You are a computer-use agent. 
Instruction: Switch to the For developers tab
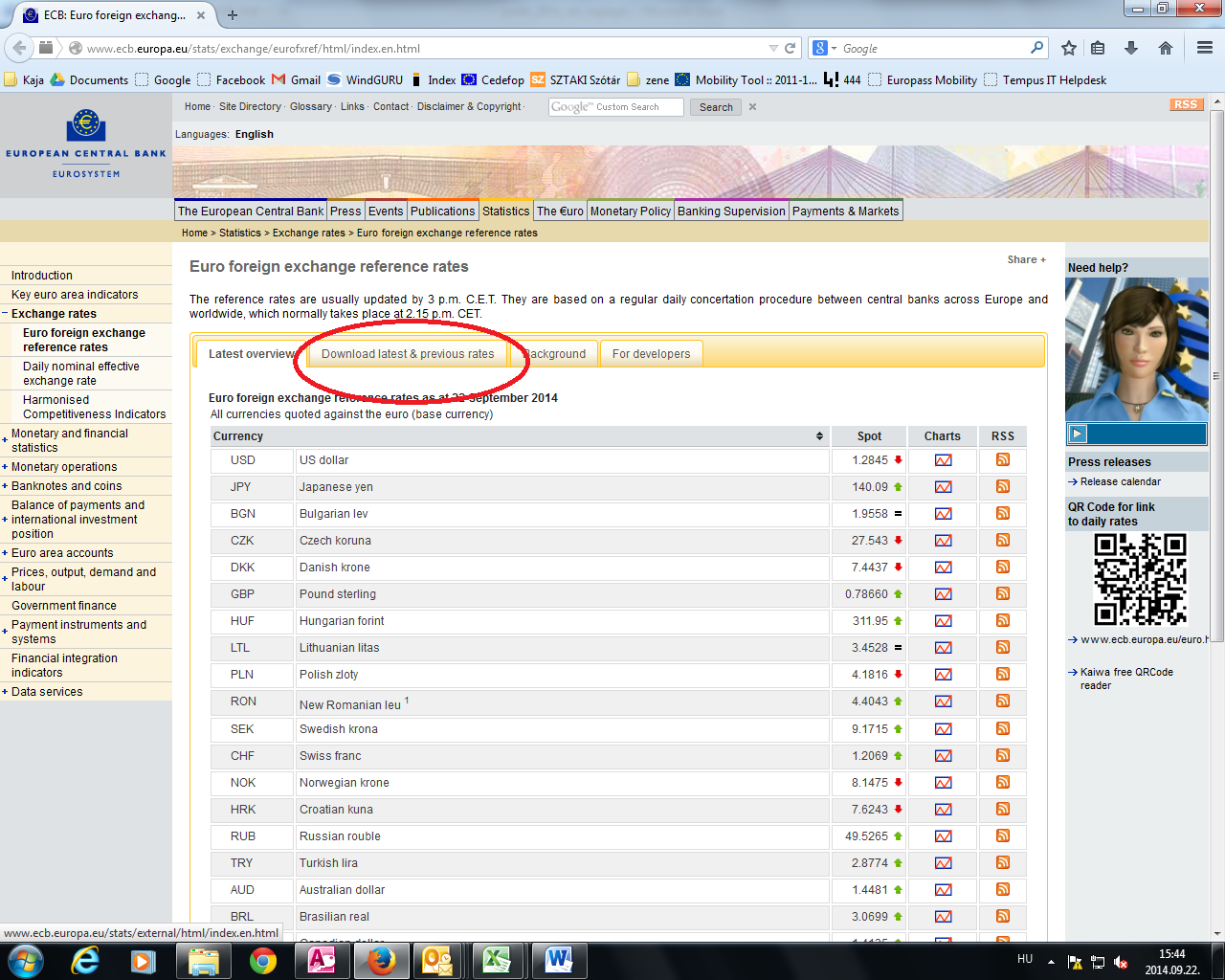coord(651,354)
